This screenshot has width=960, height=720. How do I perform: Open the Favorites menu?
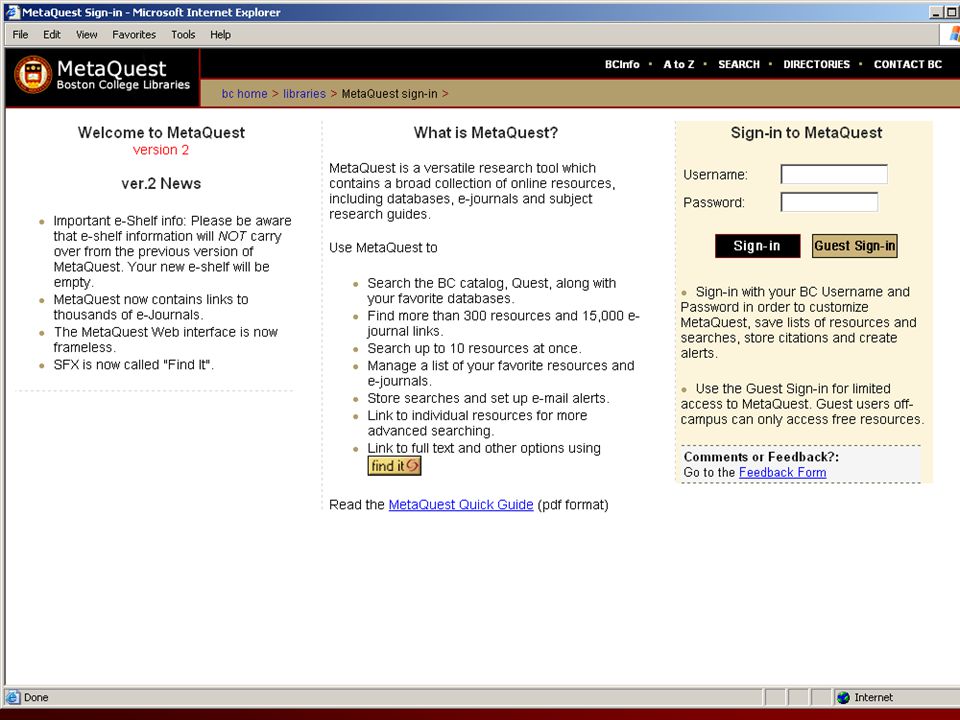pos(134,34)
